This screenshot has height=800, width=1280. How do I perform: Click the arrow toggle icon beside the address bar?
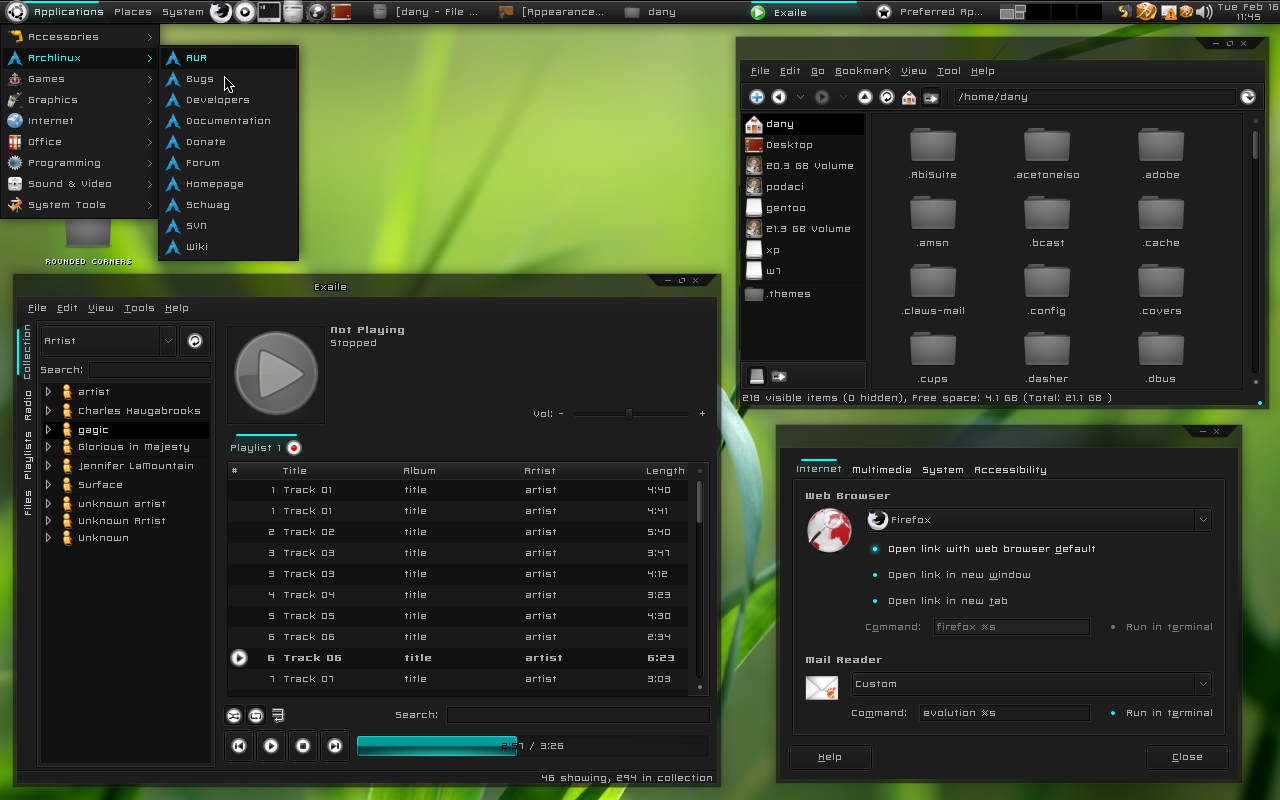931,97
